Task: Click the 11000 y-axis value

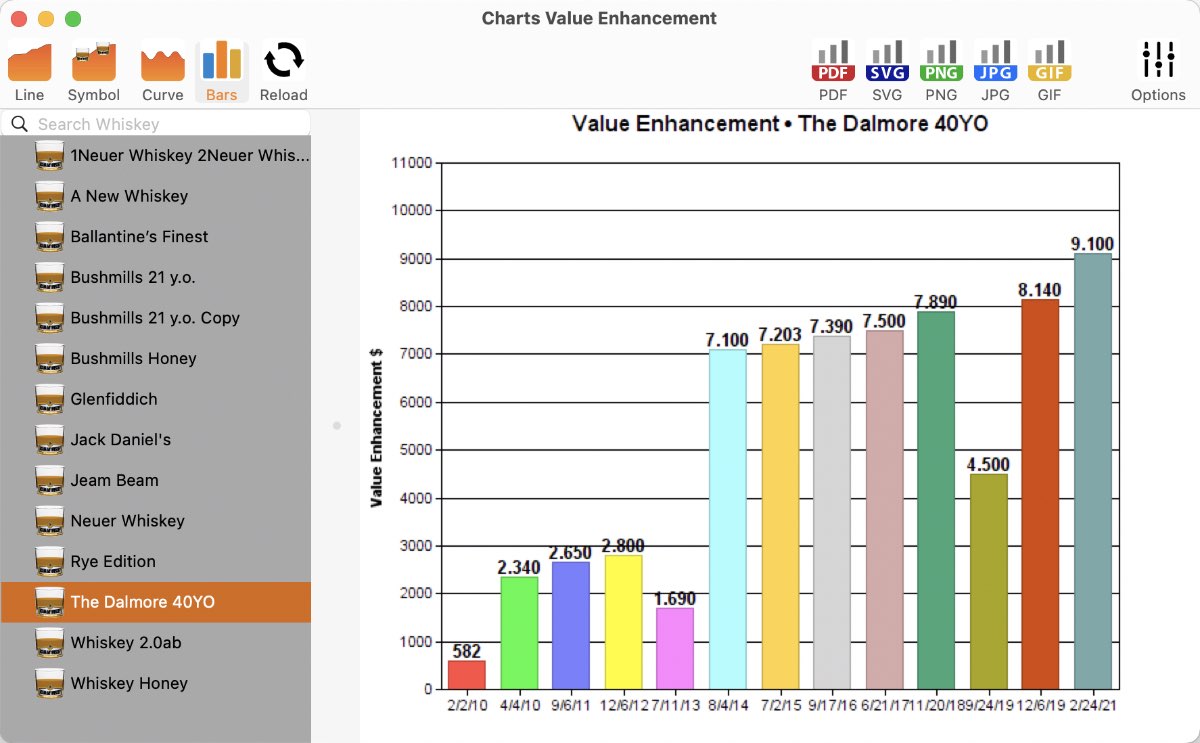Action: (x=413, y=163)
